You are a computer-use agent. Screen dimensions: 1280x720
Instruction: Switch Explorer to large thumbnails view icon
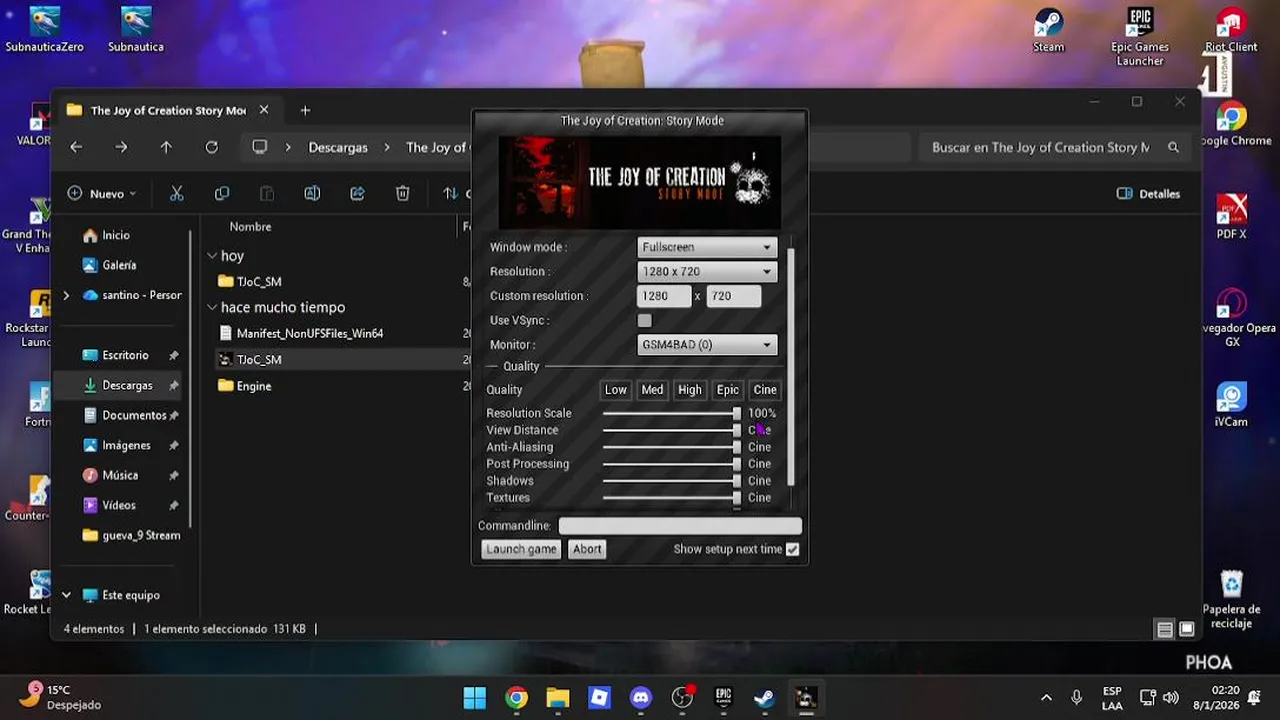pyautogui.click(x=1186, y=629)
